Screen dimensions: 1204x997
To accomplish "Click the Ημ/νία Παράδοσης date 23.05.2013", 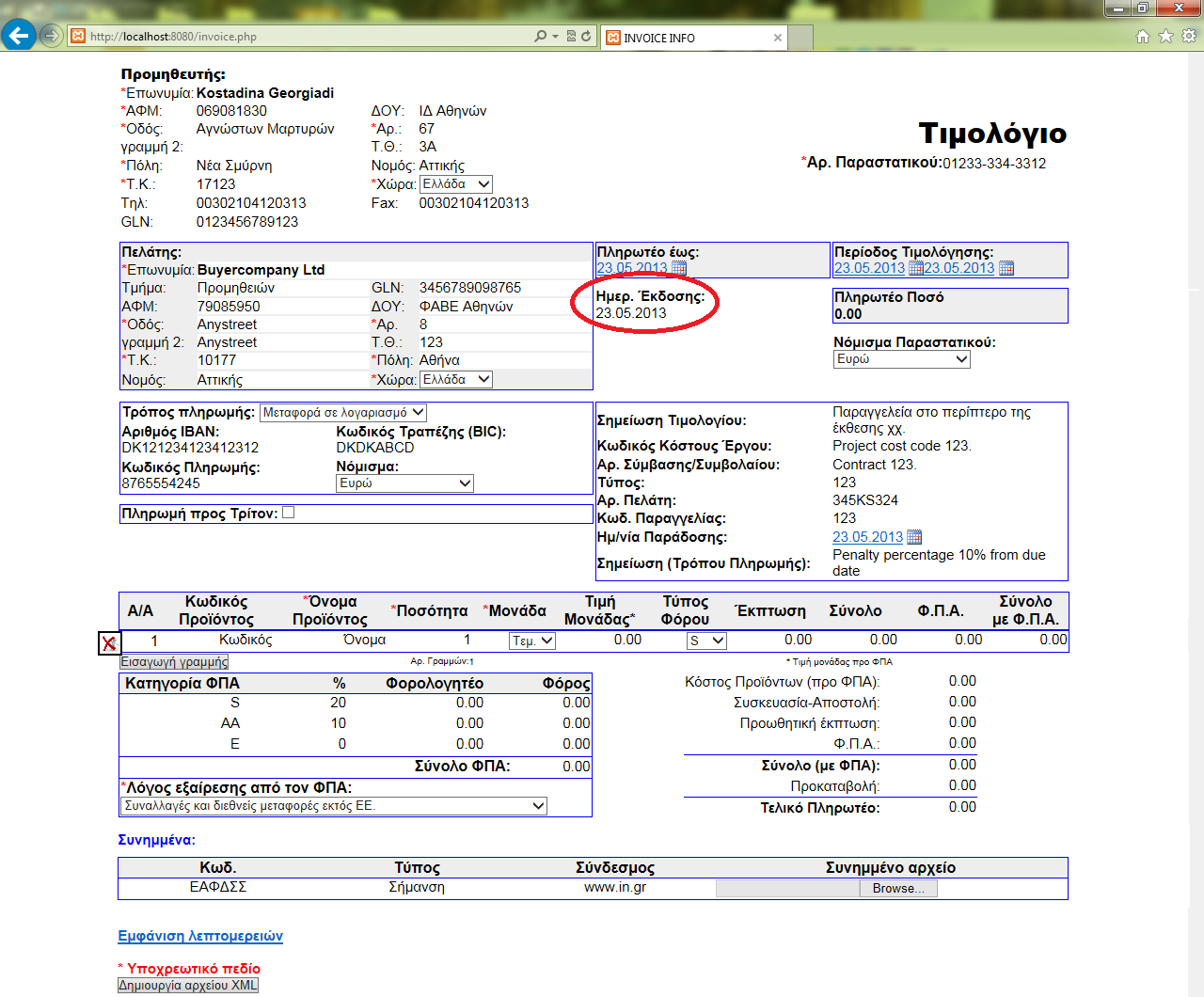I will click(867, 537).
